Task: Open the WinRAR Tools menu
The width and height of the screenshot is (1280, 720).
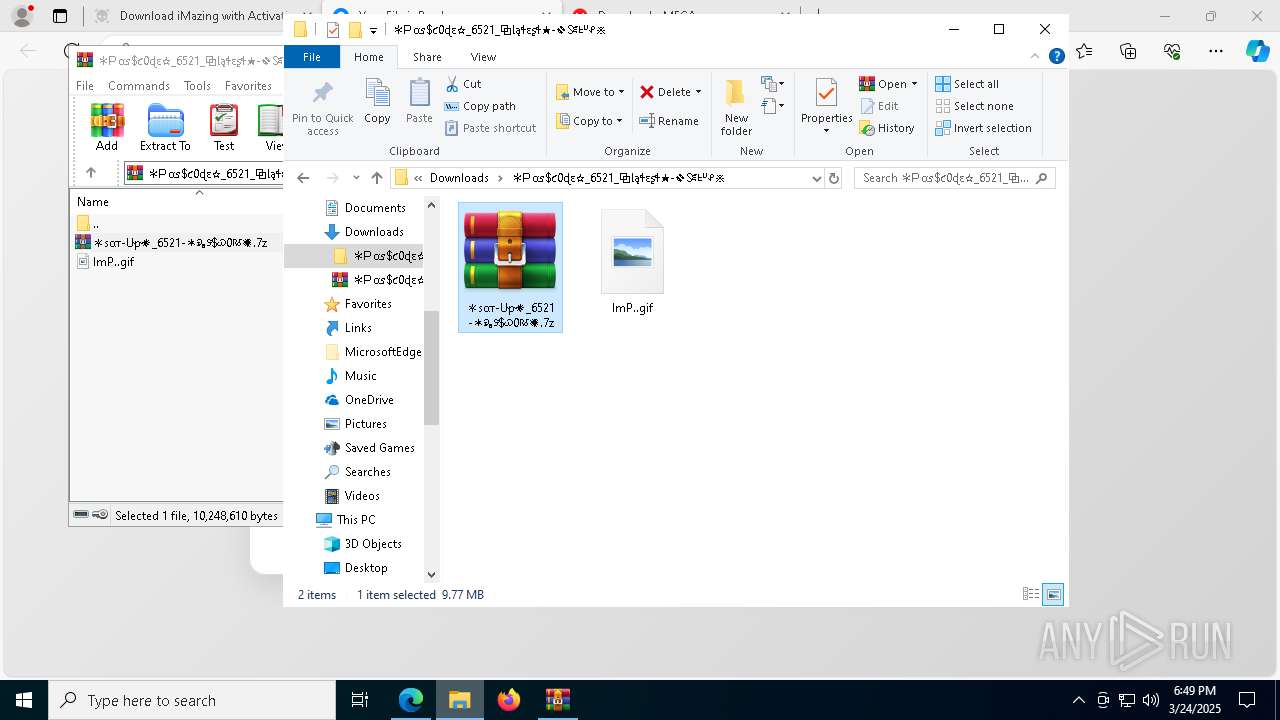Action: 197,86
